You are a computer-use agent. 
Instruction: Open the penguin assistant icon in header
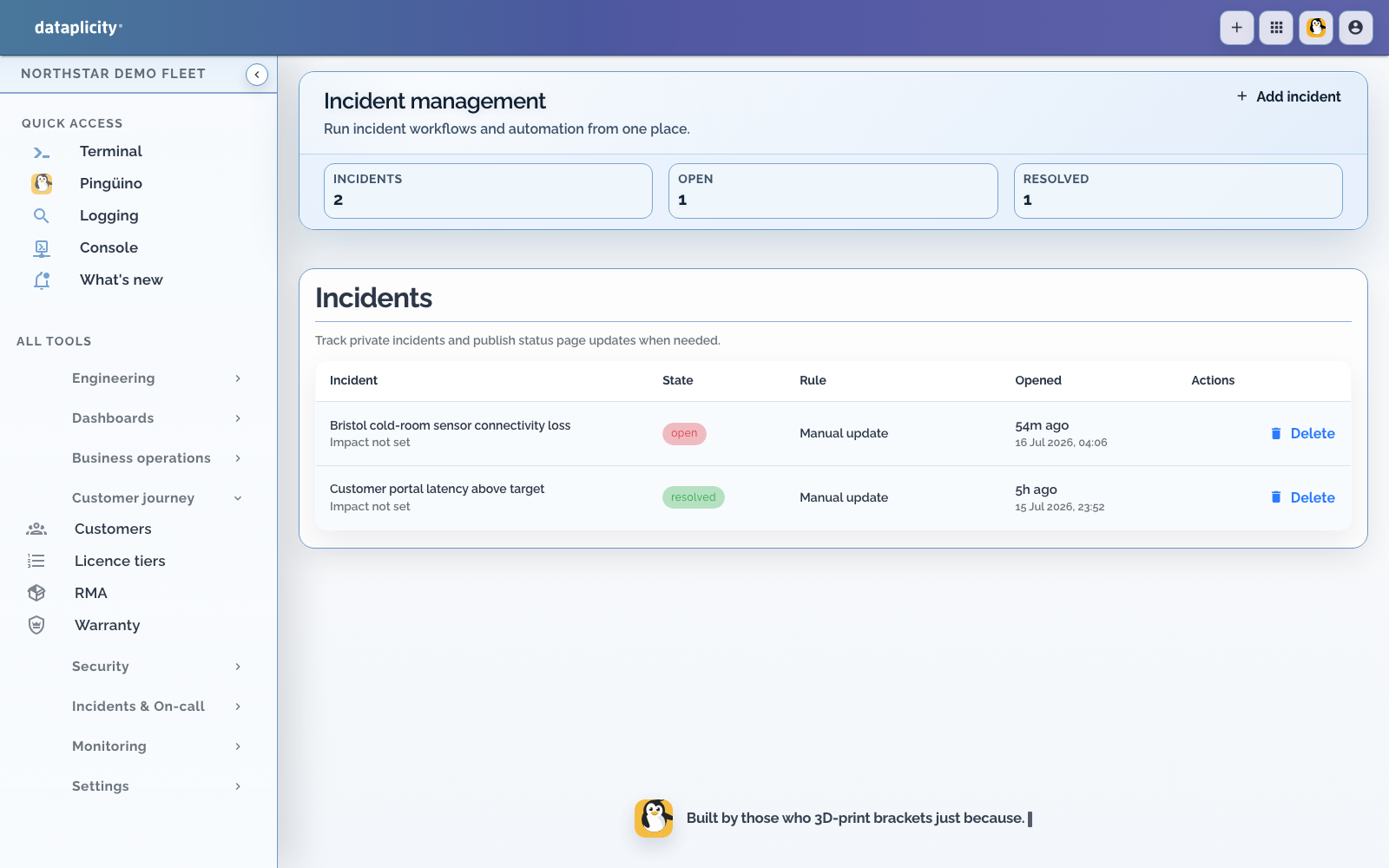[1316, 28]
